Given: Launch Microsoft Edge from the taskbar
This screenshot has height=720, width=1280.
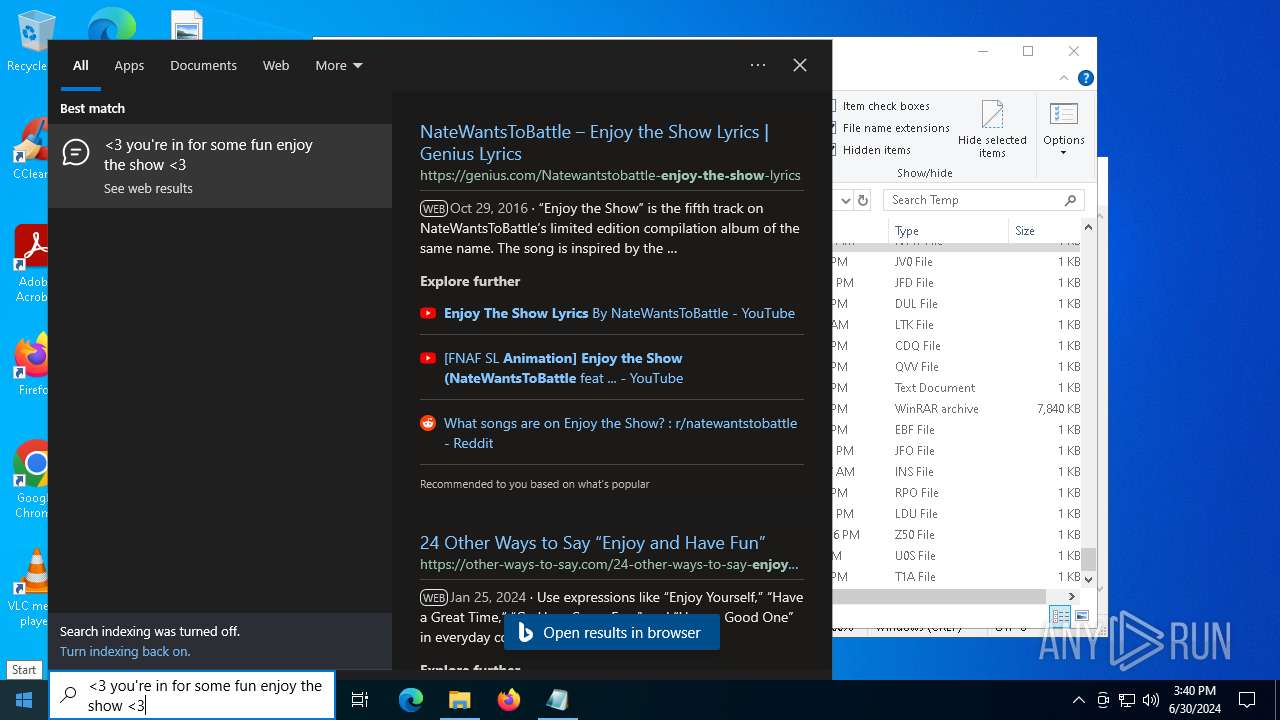Looking at the screenshot, I should [411, 700].
